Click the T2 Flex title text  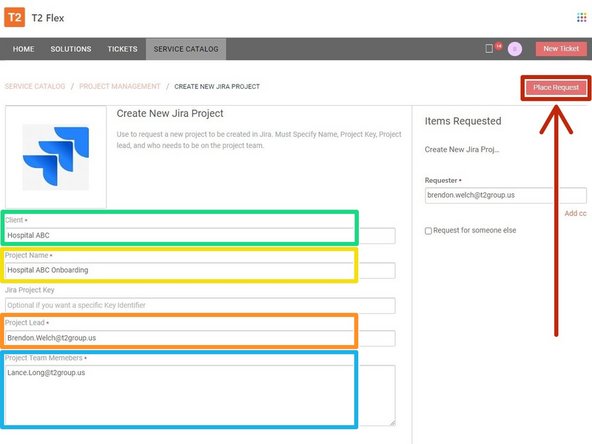point(48,18)
